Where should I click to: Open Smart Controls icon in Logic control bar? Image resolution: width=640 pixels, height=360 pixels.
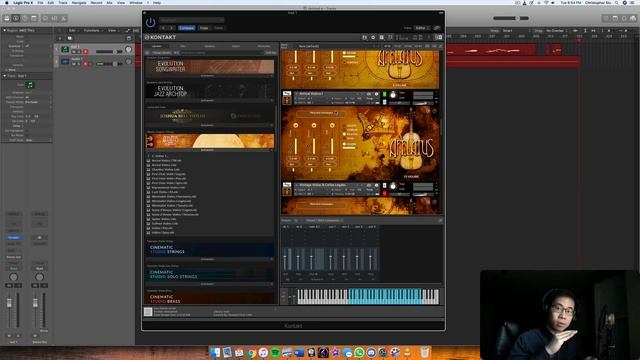click(45, 18)
